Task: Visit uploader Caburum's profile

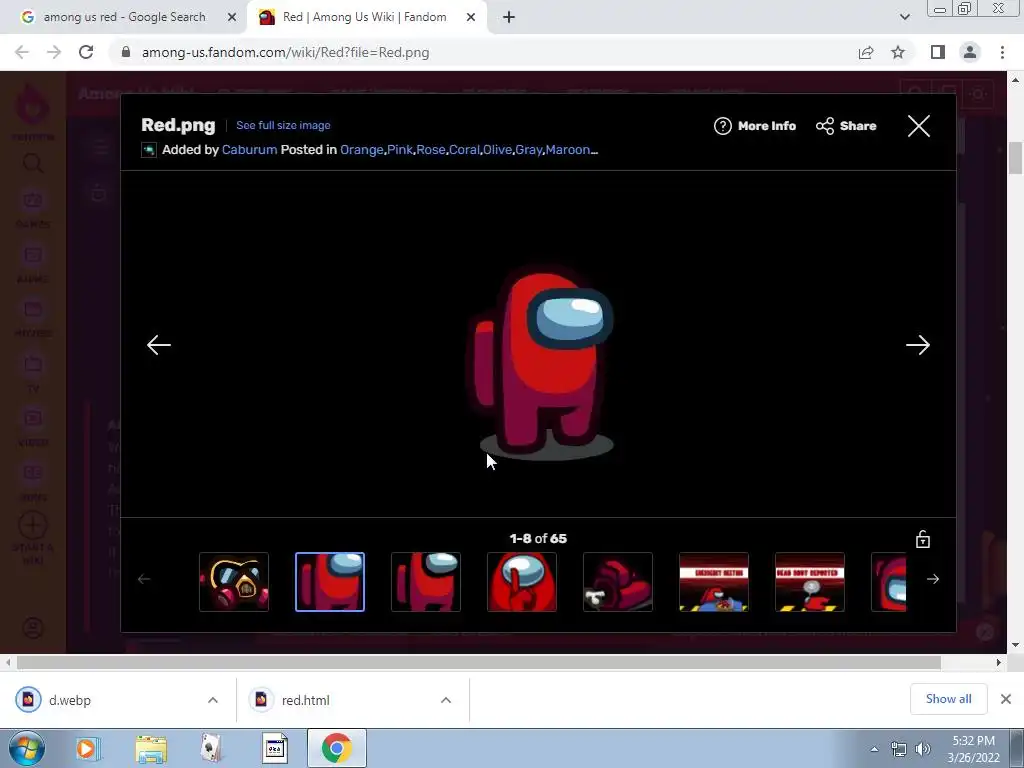Action: point(249,150)
